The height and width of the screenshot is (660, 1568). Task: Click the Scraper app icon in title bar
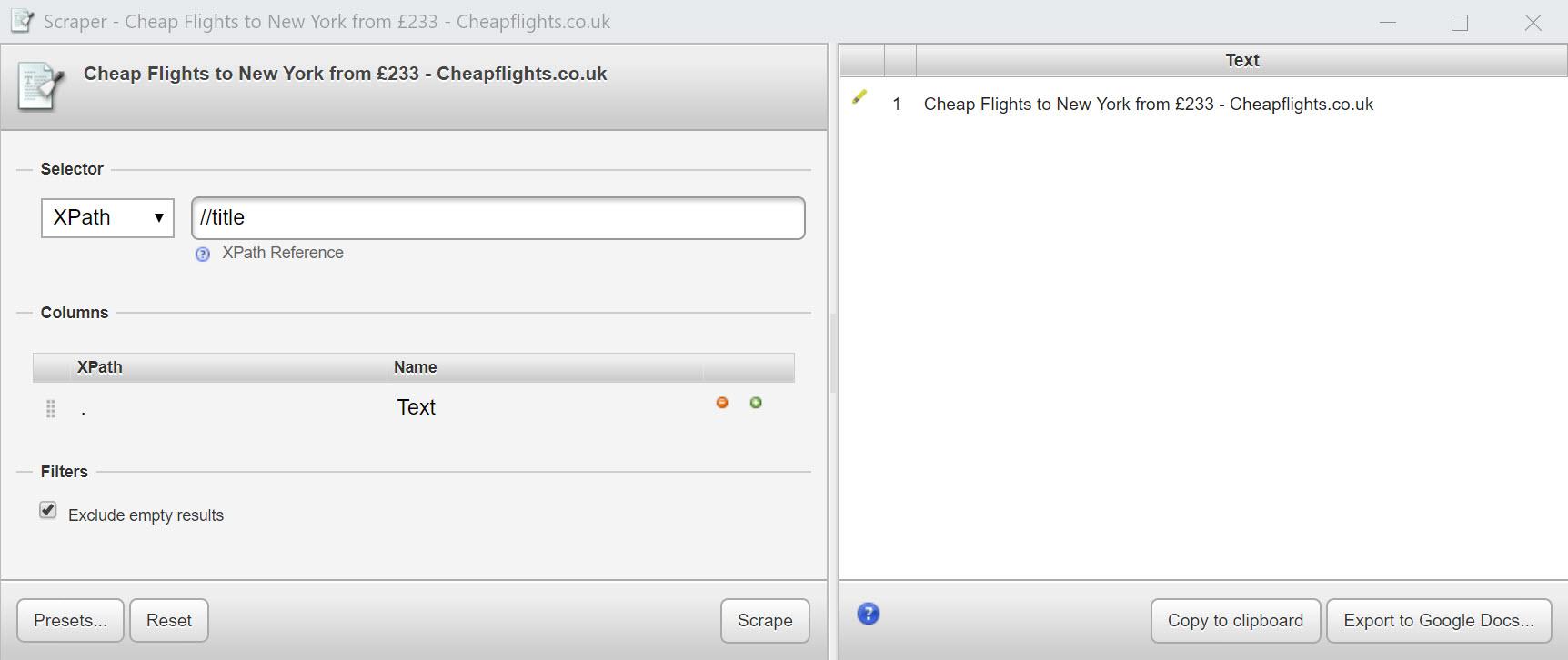pos(23,20)
